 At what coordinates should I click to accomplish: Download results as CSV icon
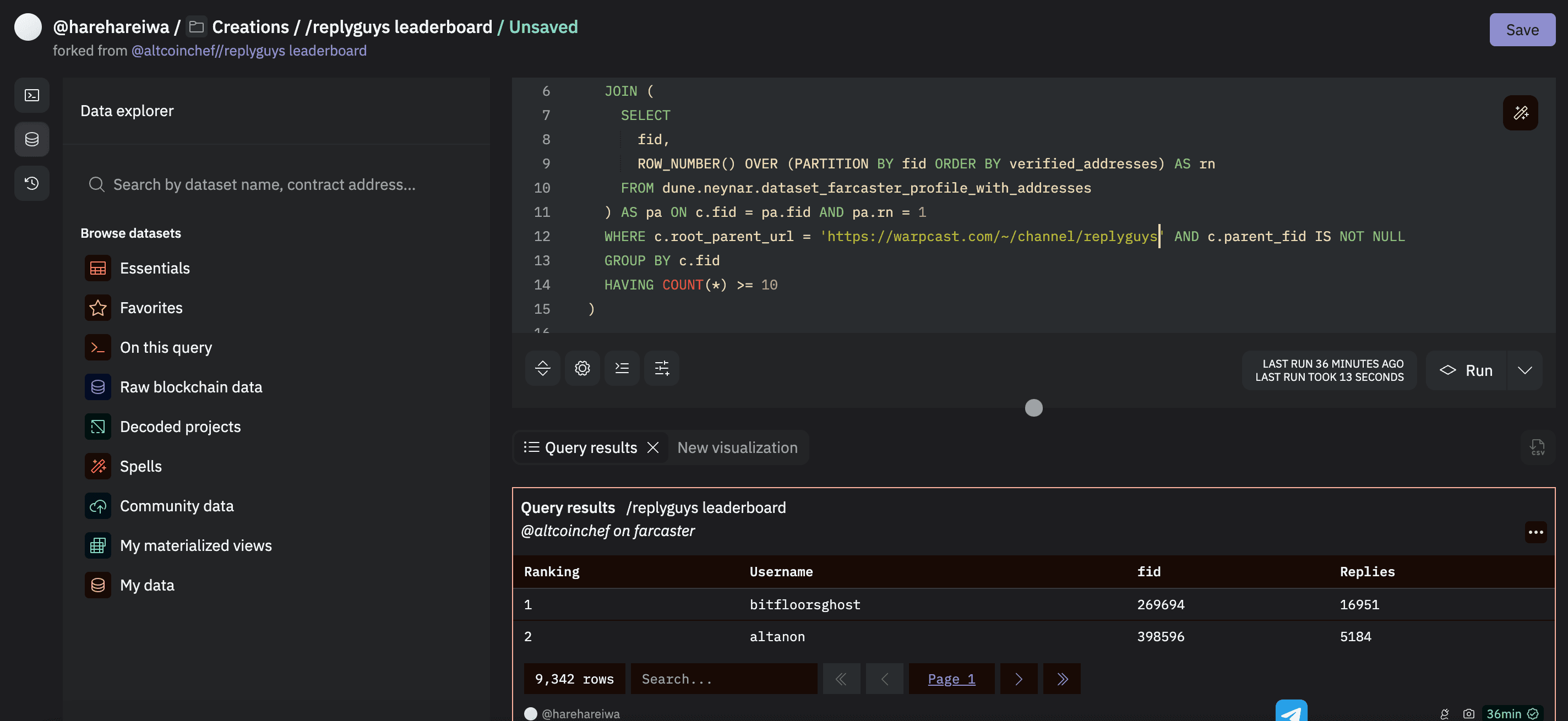1537,447
